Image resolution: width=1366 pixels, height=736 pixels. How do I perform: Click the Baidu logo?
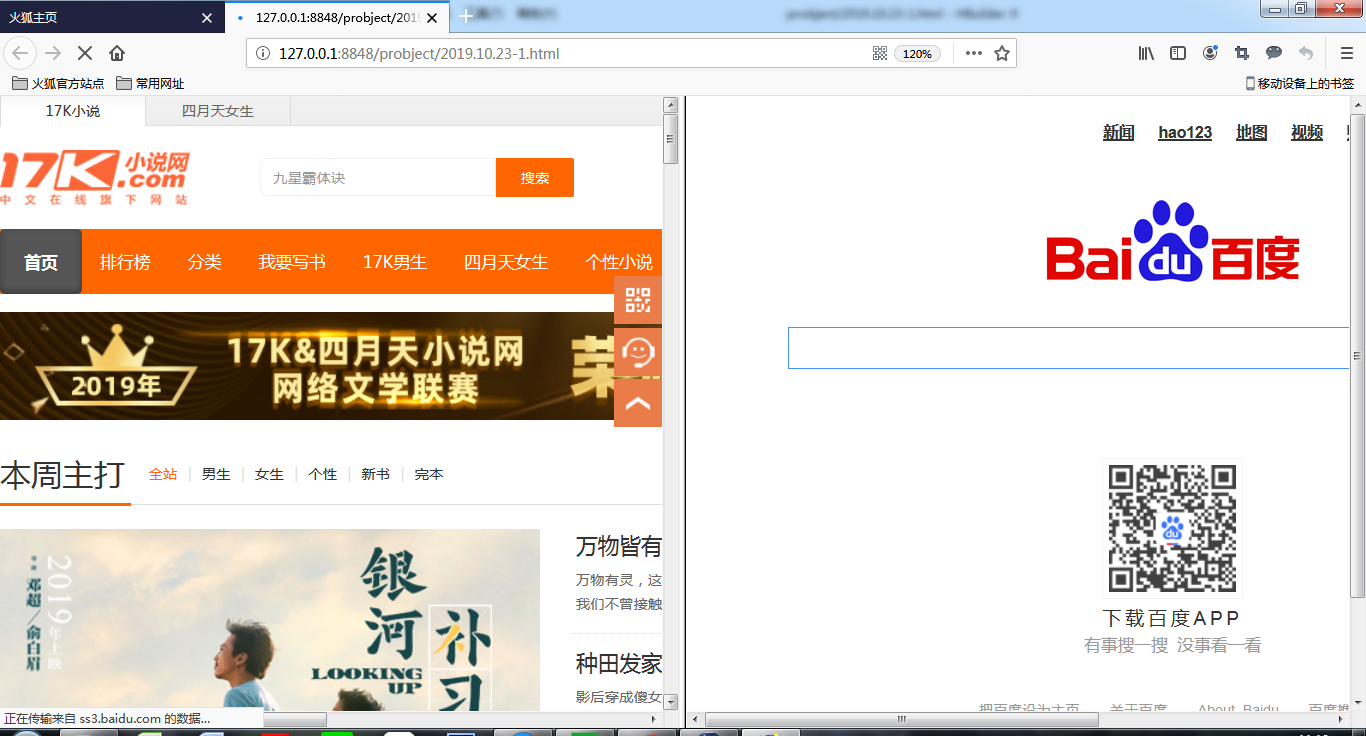1173,241
